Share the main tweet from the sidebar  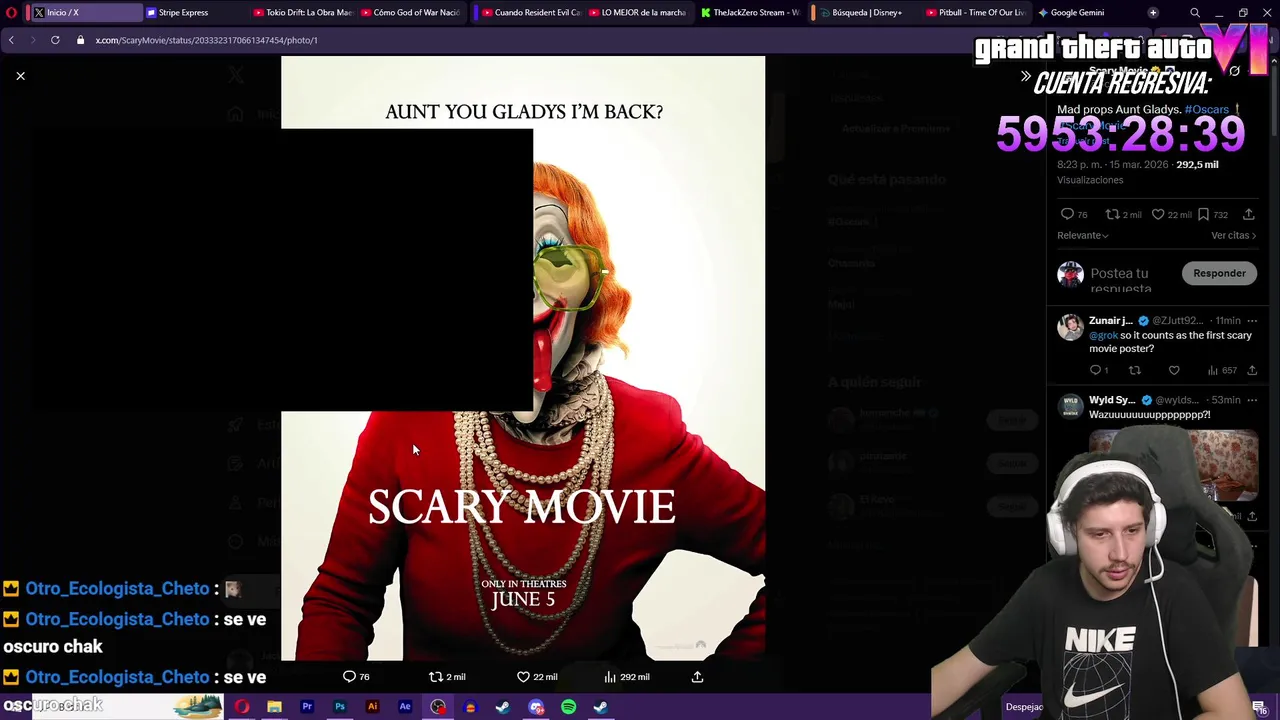pos(1248,214)
